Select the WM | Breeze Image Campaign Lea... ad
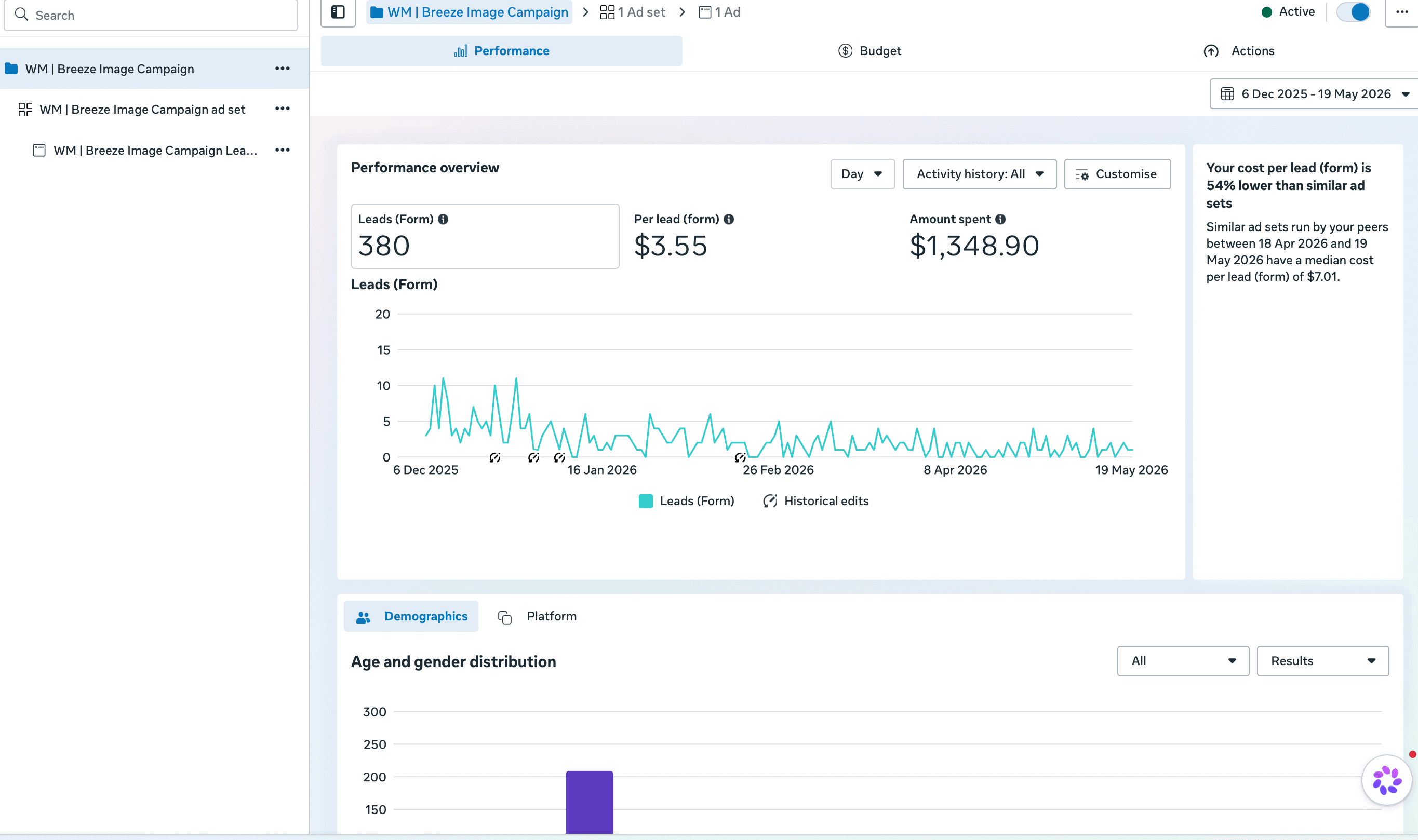This screenshot has height=840, width=1418. pos(155,151)
